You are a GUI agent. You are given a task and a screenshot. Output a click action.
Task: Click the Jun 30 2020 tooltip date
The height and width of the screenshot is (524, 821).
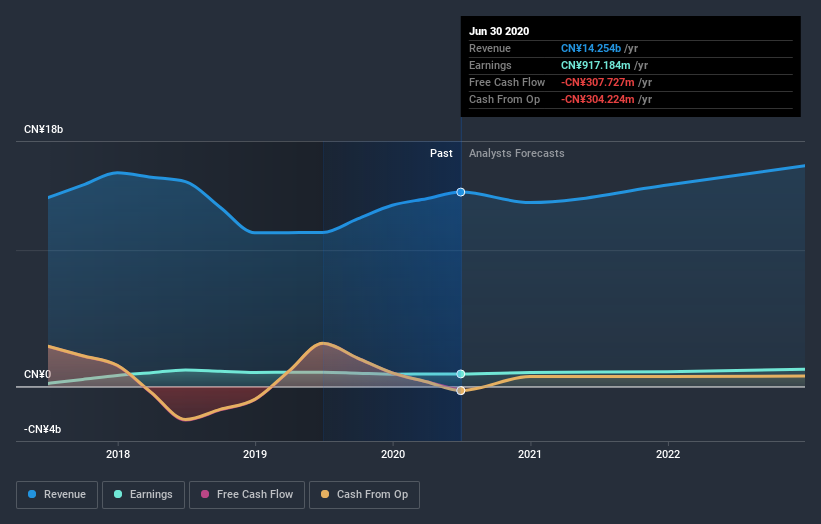coord(499,31)
